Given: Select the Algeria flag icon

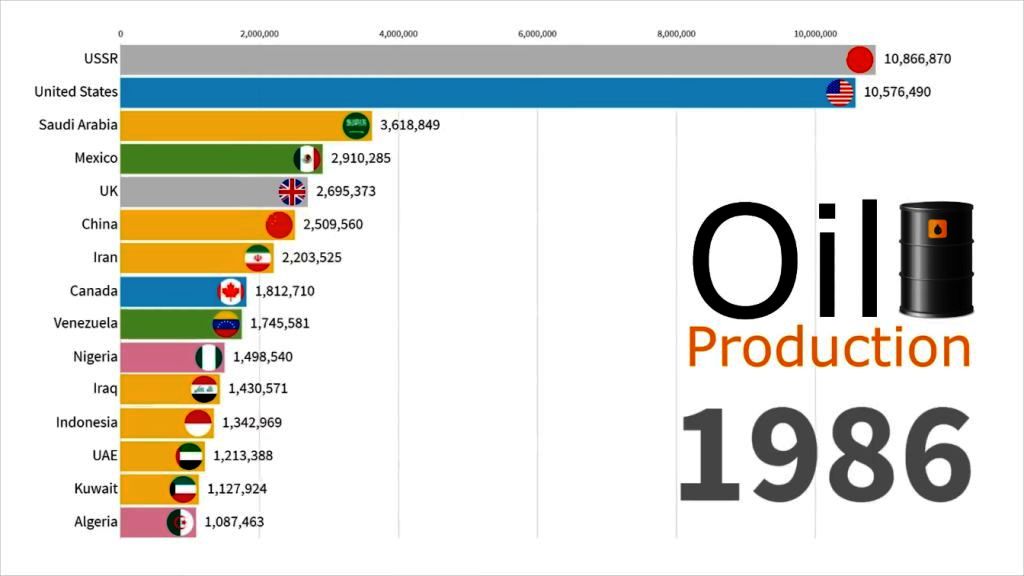Looking at the screenshot, I should pos(180,522).
